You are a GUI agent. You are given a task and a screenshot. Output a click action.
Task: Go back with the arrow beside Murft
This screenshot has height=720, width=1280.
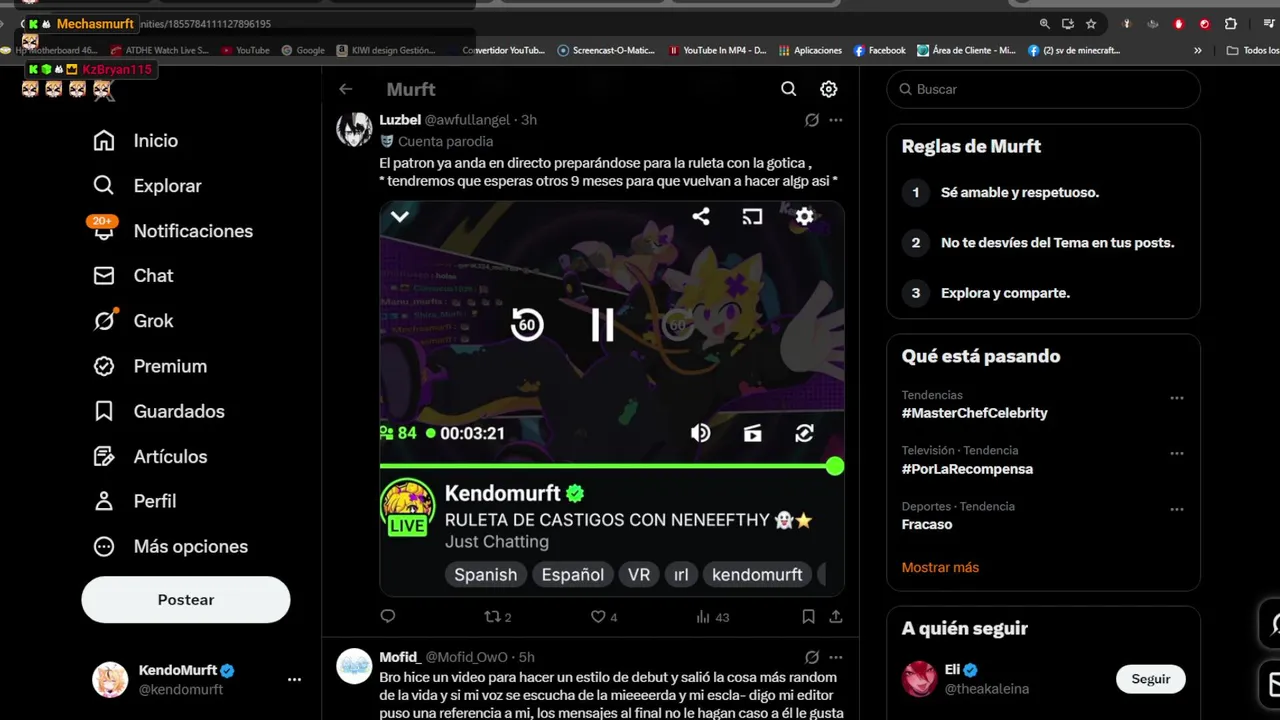(346, 89)
